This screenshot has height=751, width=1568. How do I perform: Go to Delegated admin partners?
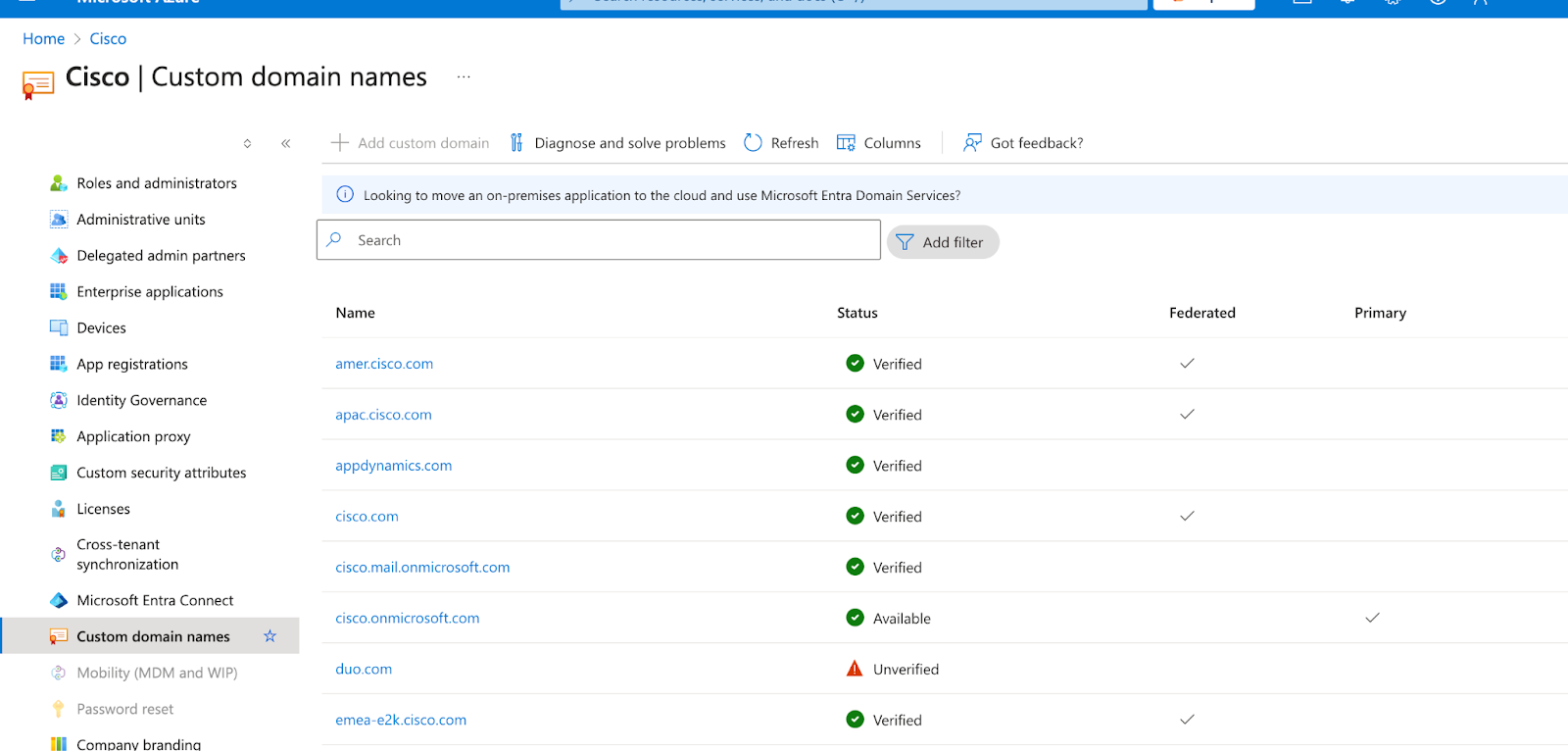(x=161, y=256)
